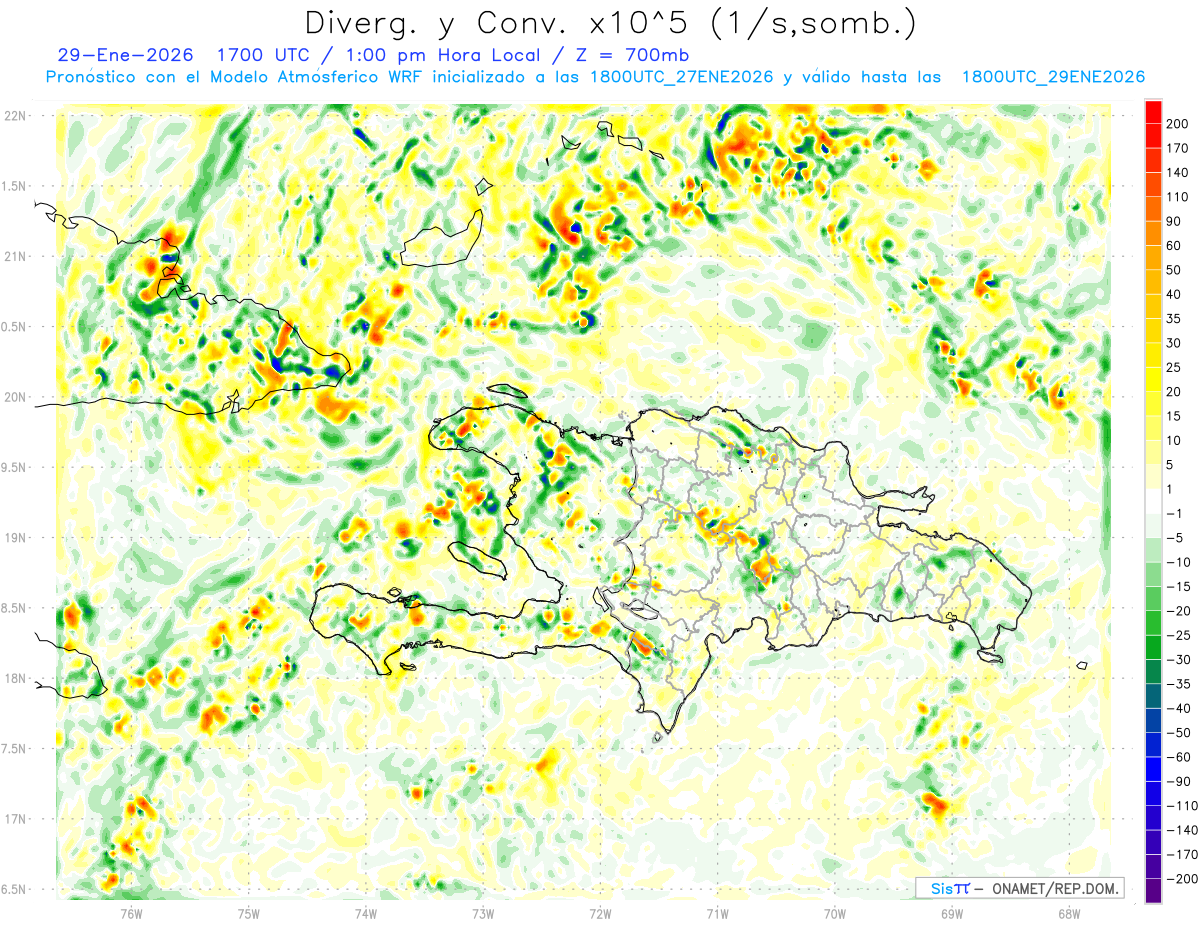The height and width of the screenshot is (927, 1200).
Task: Click the positive '25' colorbar label
Action: (1174, 367)
